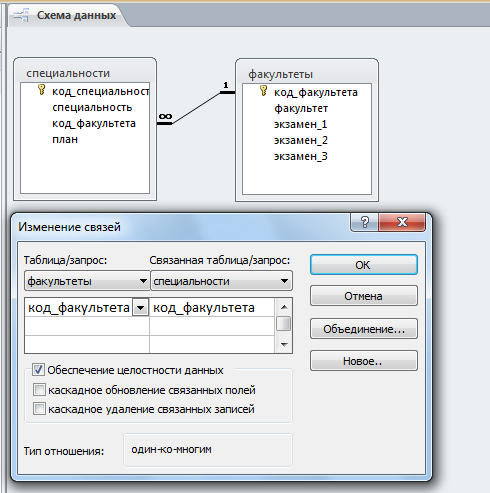Image resolution: width=490 pixels, height=493 pixels.
Task: Click the field list scrollbar down arrow
Action: (x=284, y=344)
